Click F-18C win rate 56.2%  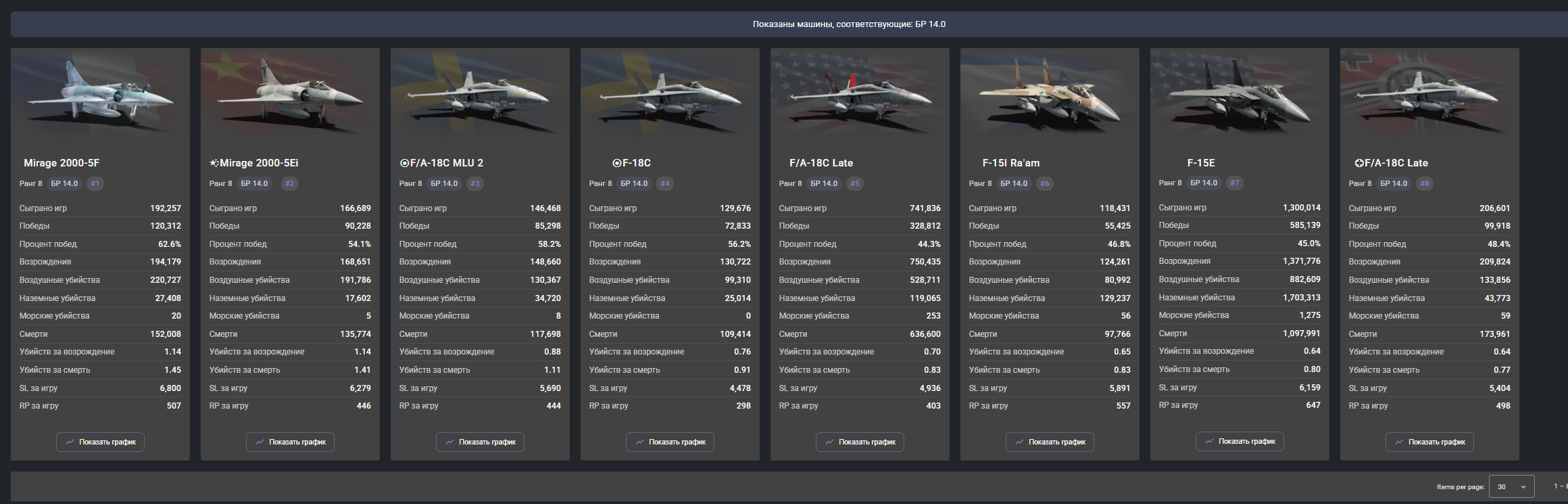[x=739, y=244]
